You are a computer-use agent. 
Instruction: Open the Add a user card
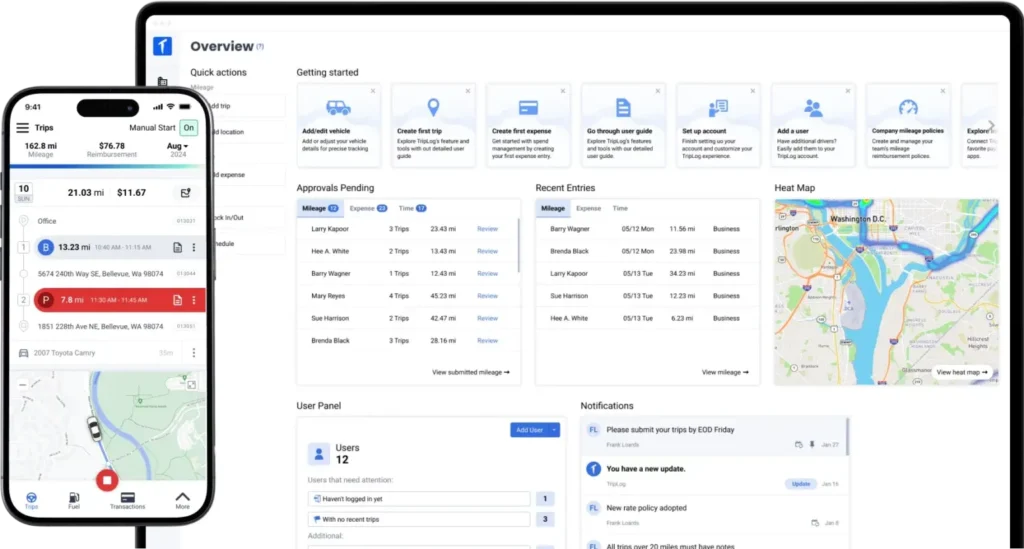click(813, 126)
